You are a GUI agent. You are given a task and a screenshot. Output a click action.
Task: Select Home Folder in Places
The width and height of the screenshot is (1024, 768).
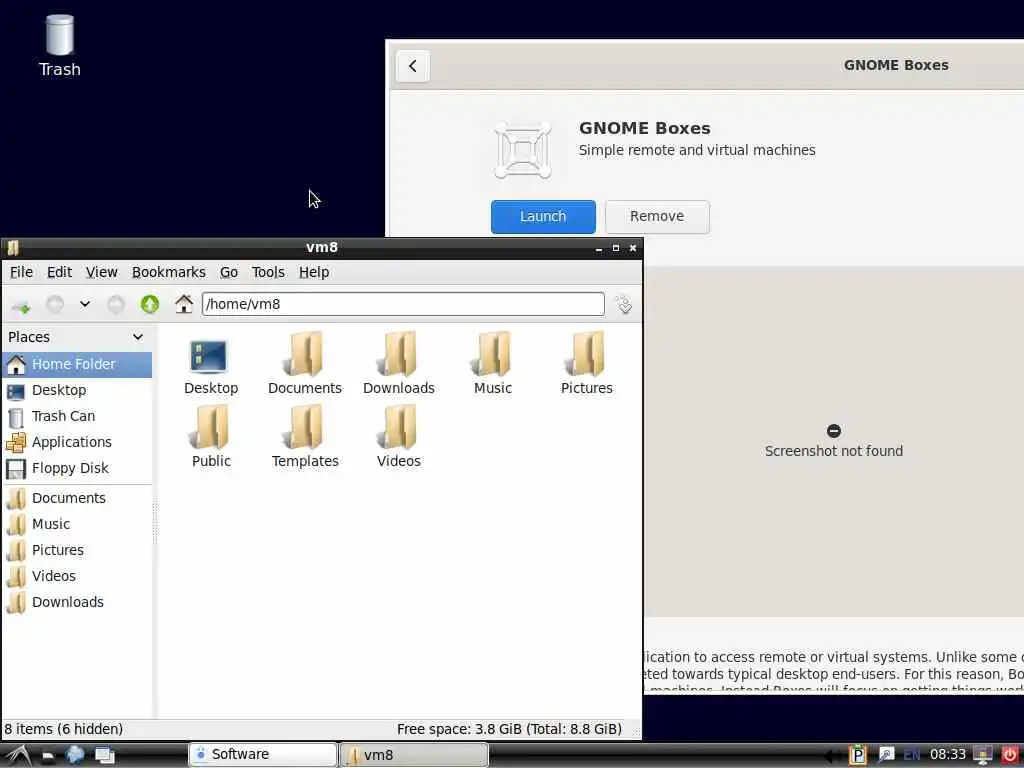pyautogui.click(x=77, y=364)
